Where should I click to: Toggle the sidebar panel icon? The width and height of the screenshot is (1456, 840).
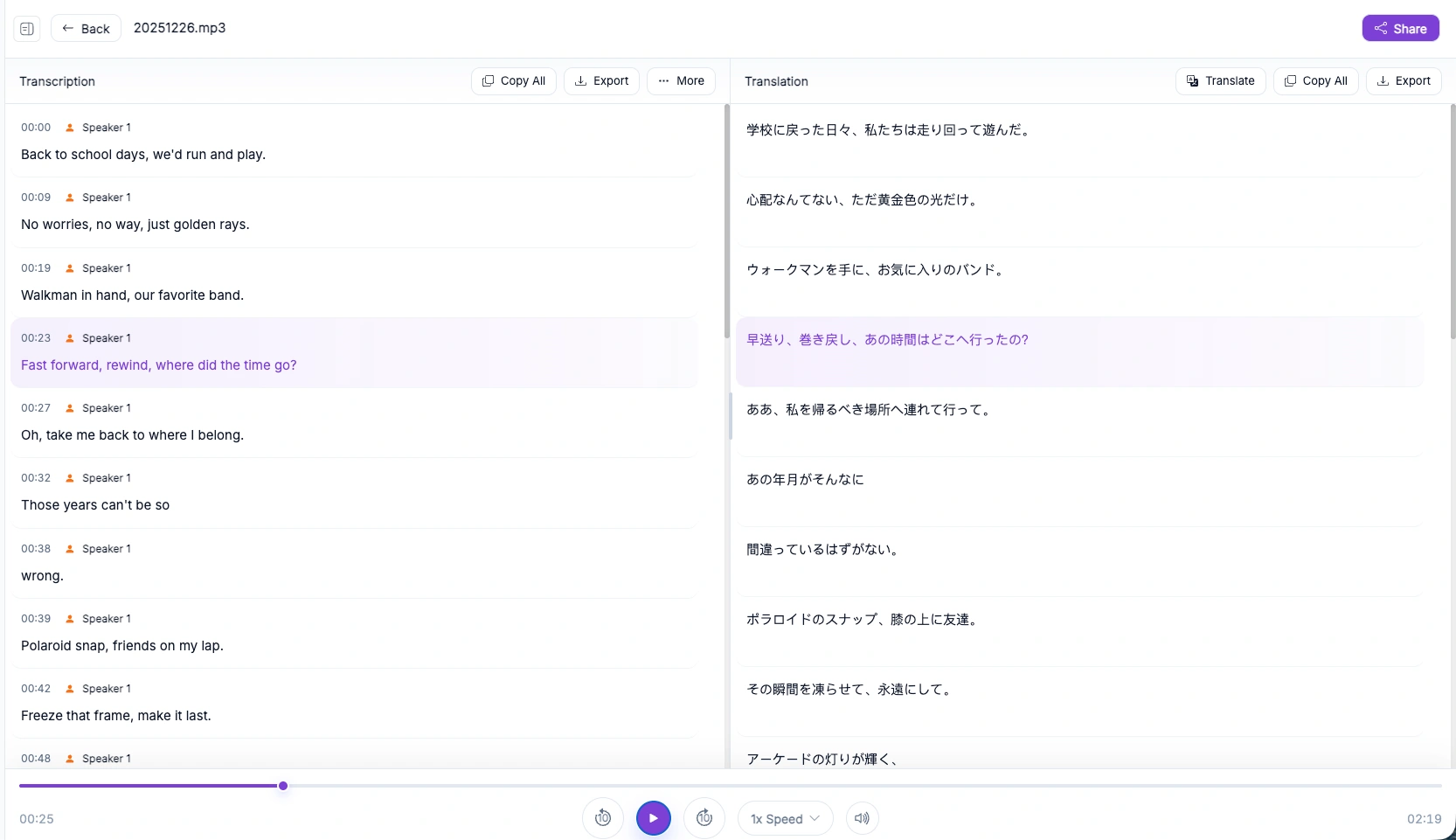(27, 29)
